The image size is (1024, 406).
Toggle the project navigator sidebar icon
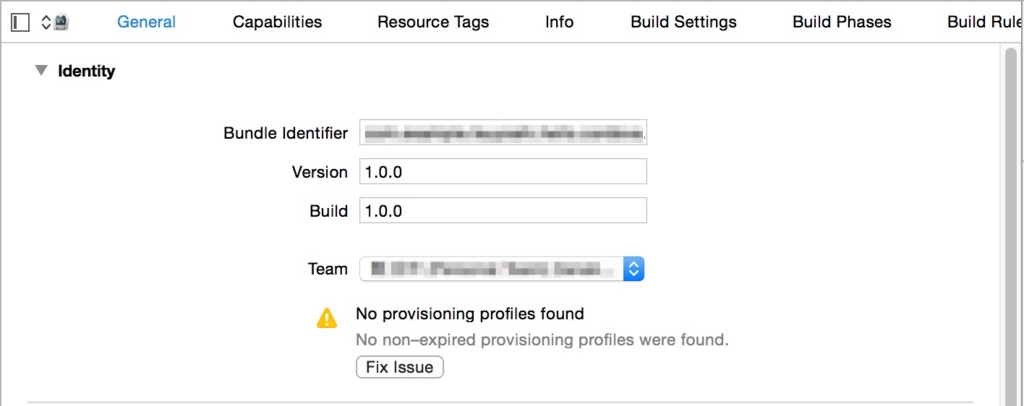(x=20, y=22)
